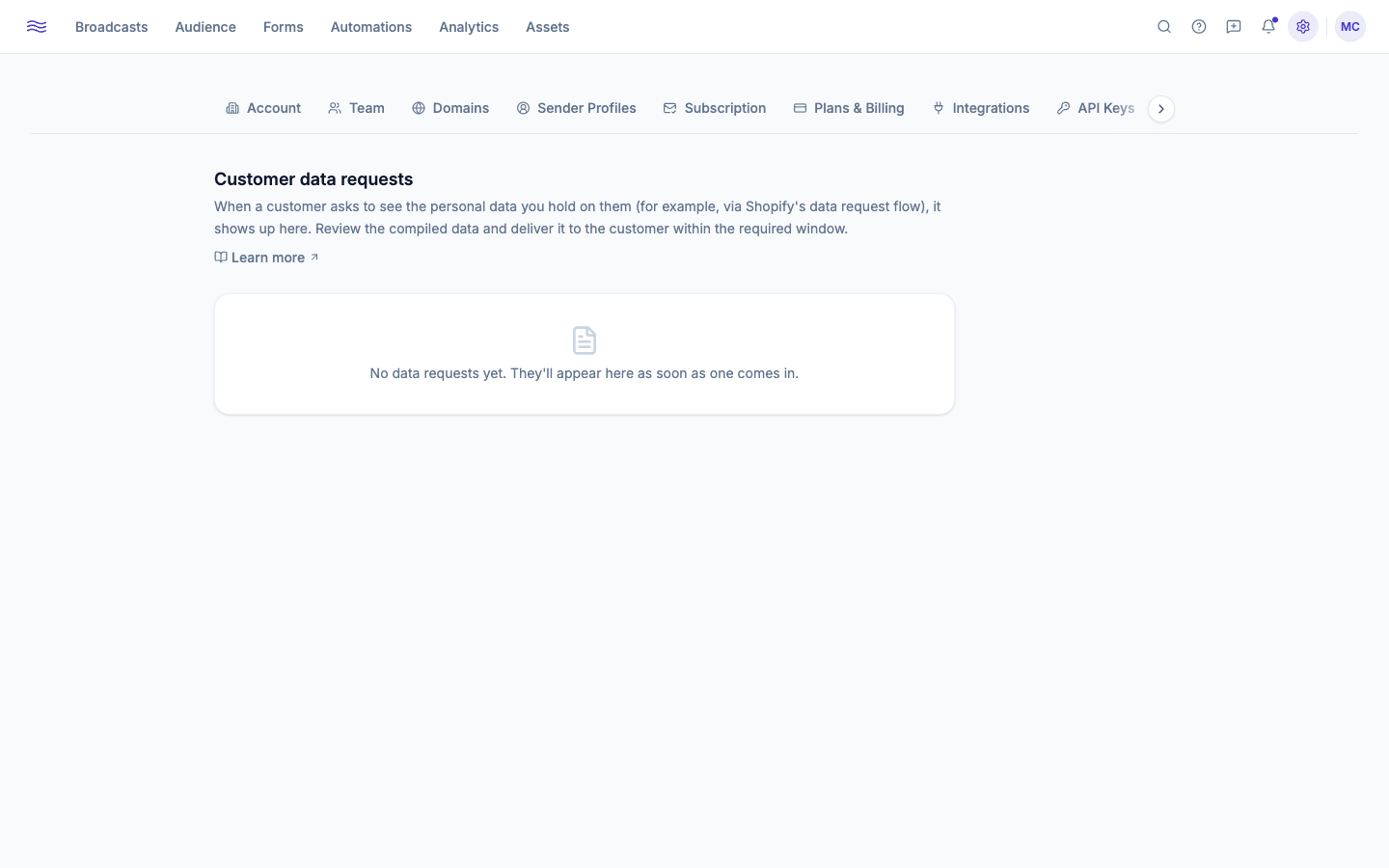This screenshot has width=1389, height=868.
Task: Open the Assets section
Action: click(x=548, y=27)
